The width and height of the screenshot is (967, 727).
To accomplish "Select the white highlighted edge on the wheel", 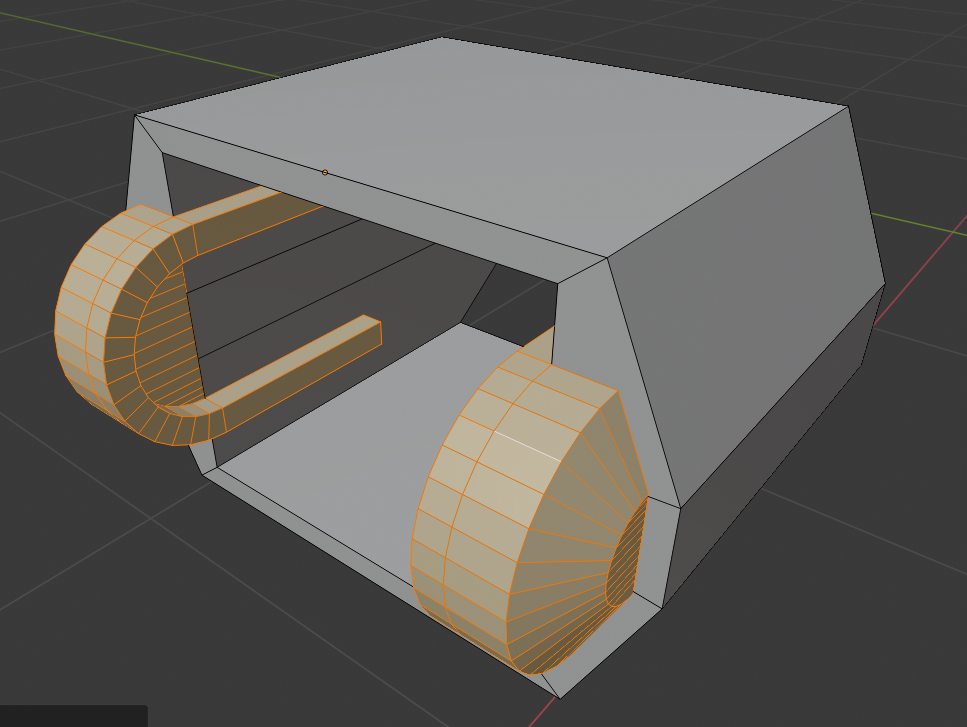I will click(x=527, y=446).
